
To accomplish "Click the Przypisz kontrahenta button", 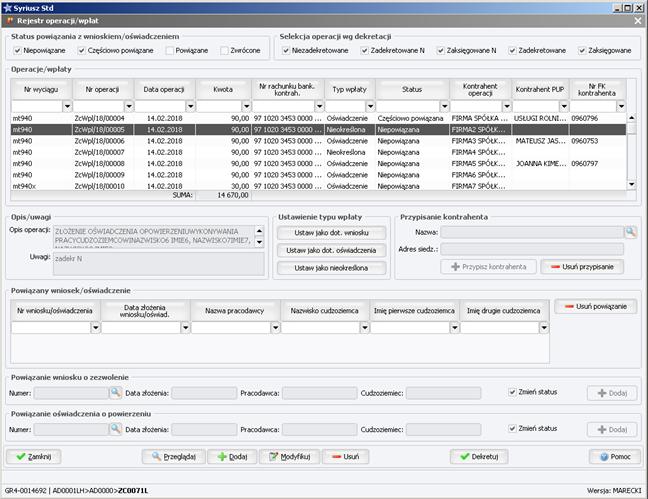I will 488,267.
